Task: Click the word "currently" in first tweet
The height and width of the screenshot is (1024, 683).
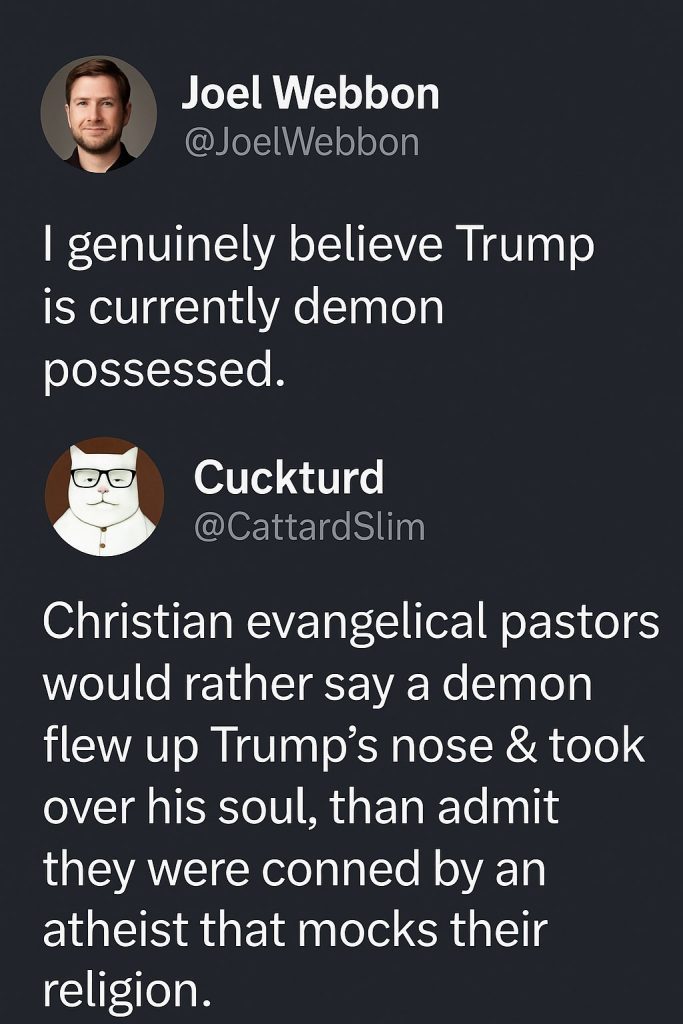Action: pyautogui.click(x=191, y=309)
